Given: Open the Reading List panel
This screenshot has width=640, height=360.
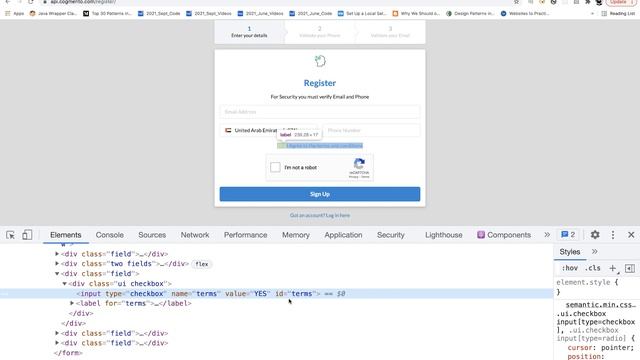Looking at the screenshot, I should pos(618,13).
